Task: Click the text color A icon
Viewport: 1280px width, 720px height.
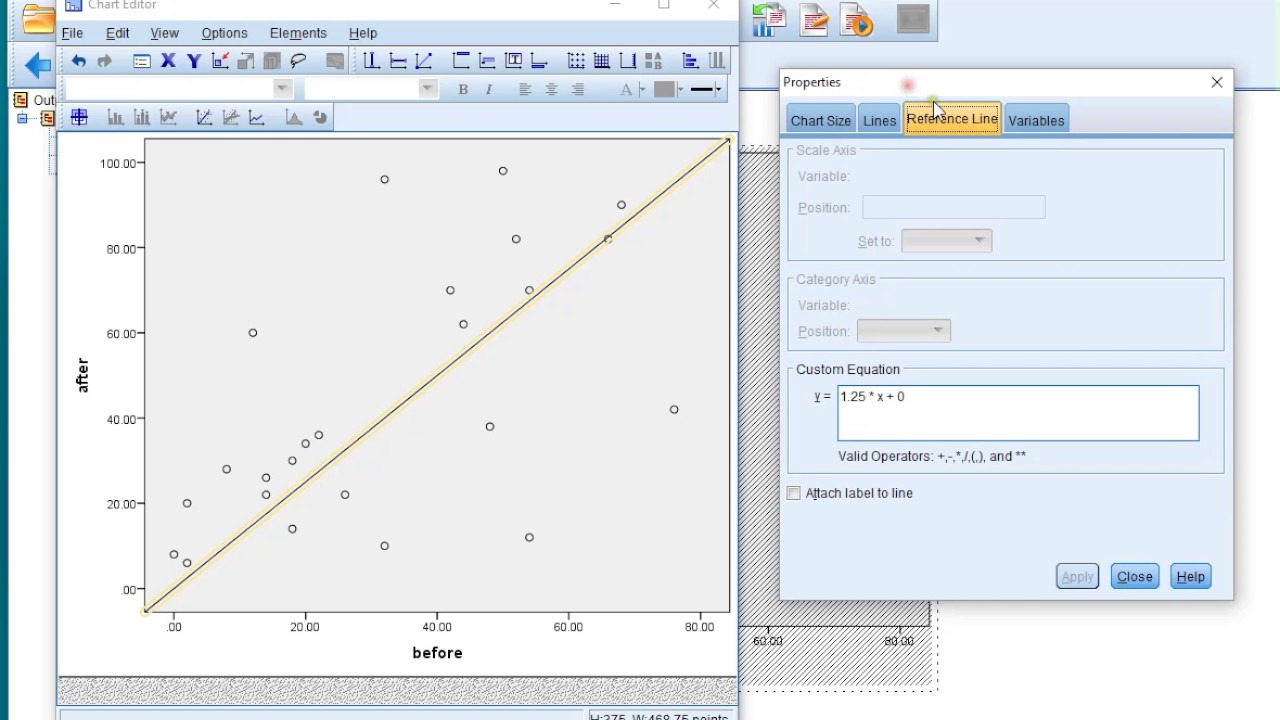Action: pyautogui.click(x=627, y=89)
